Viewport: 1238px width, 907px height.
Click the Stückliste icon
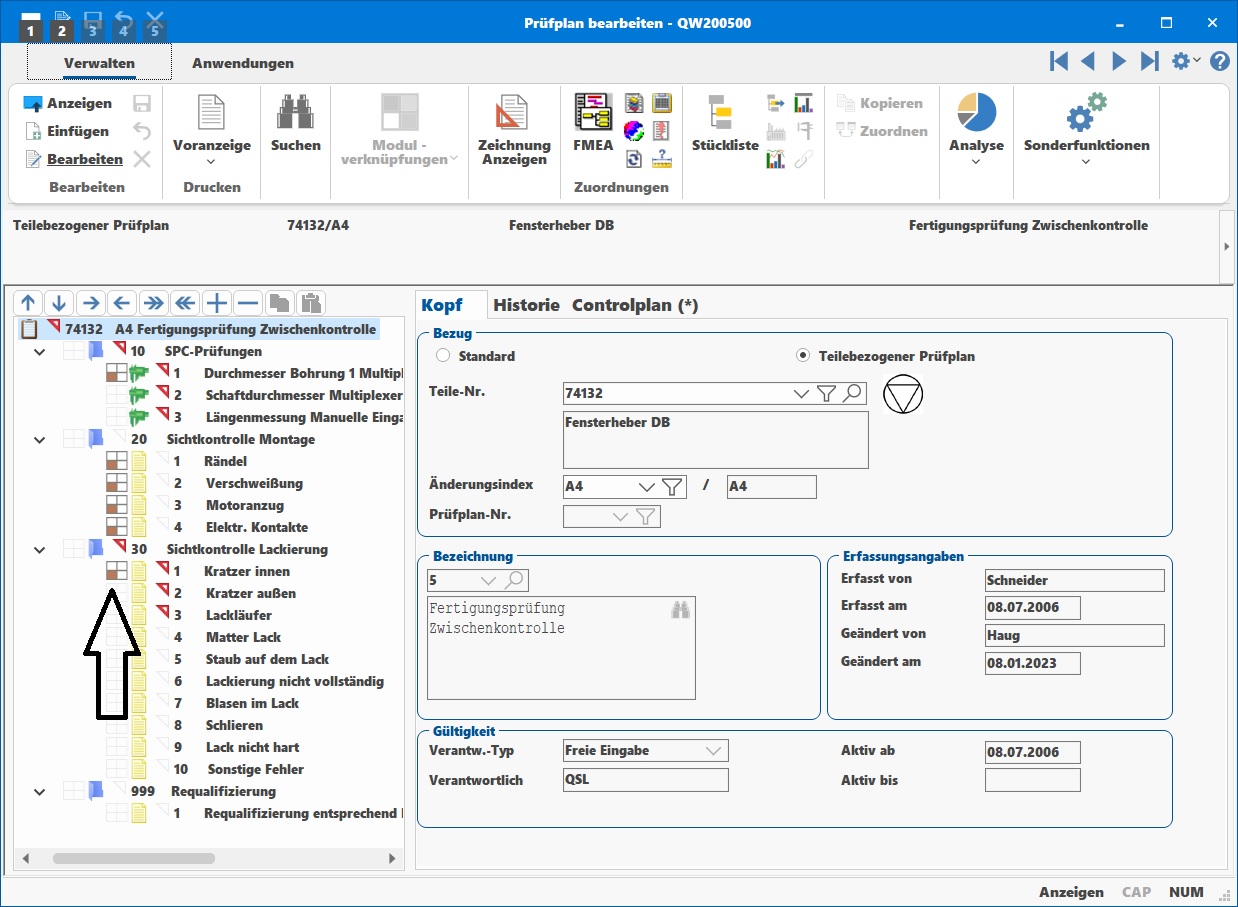click(x=724, y=113)
